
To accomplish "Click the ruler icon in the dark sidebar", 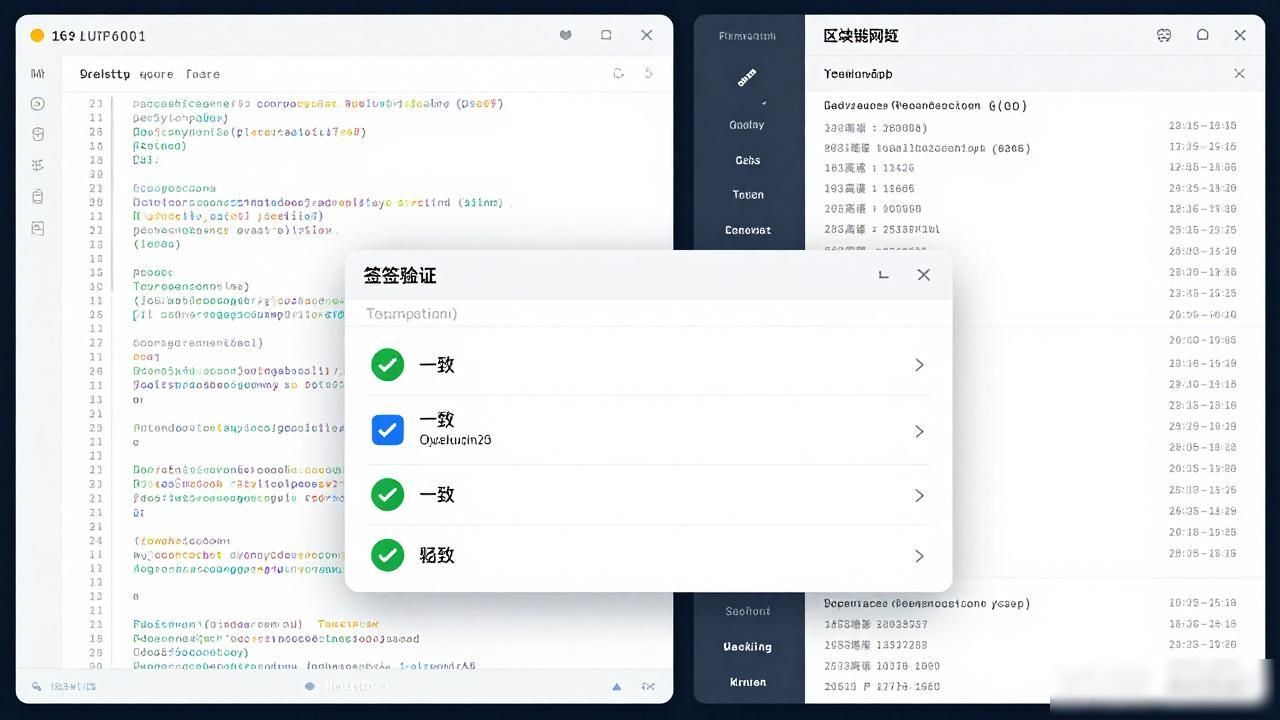I will click(x=747, y=77).
